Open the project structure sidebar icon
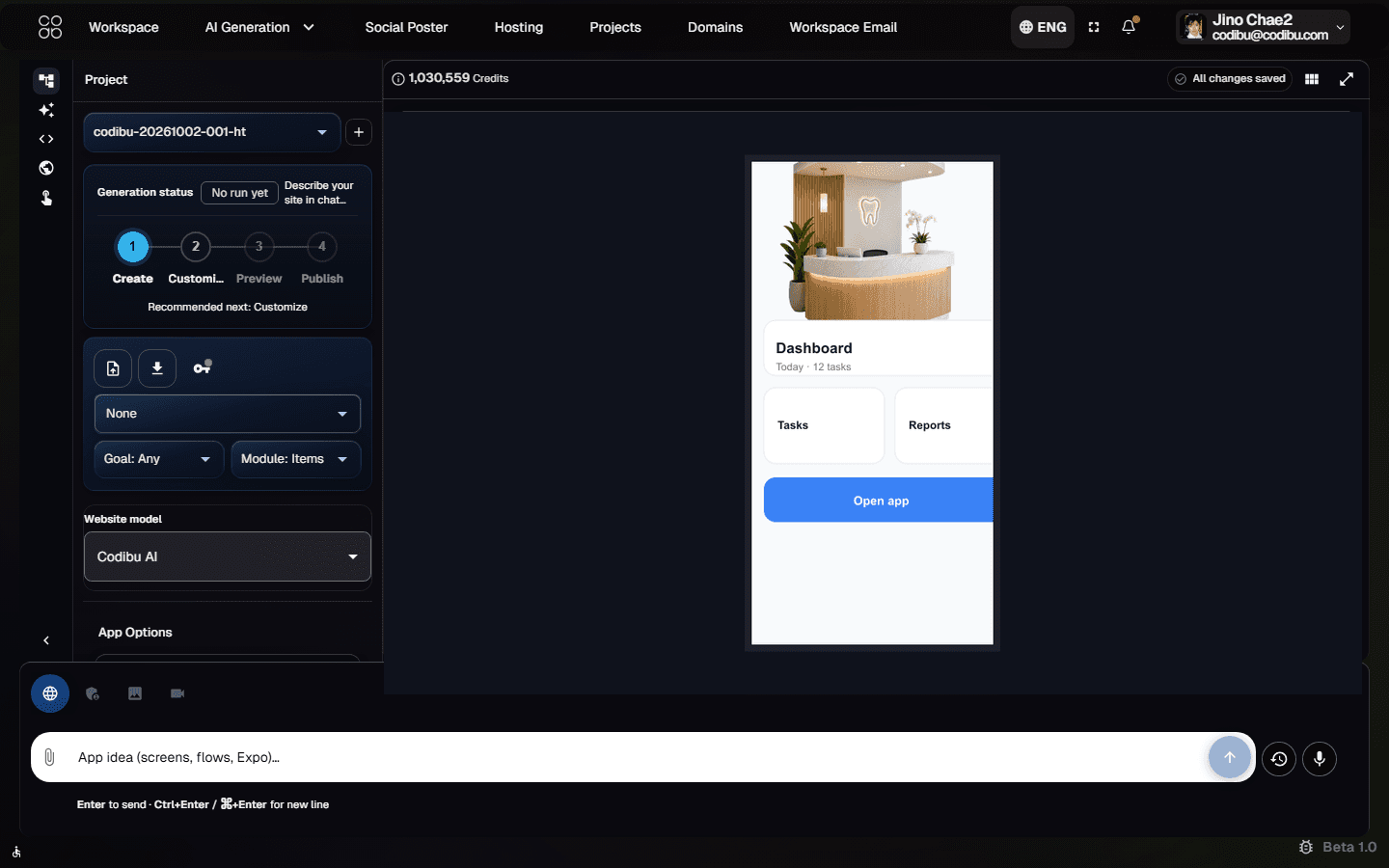Screen dimensions: 1389x868 pos(46,81)
